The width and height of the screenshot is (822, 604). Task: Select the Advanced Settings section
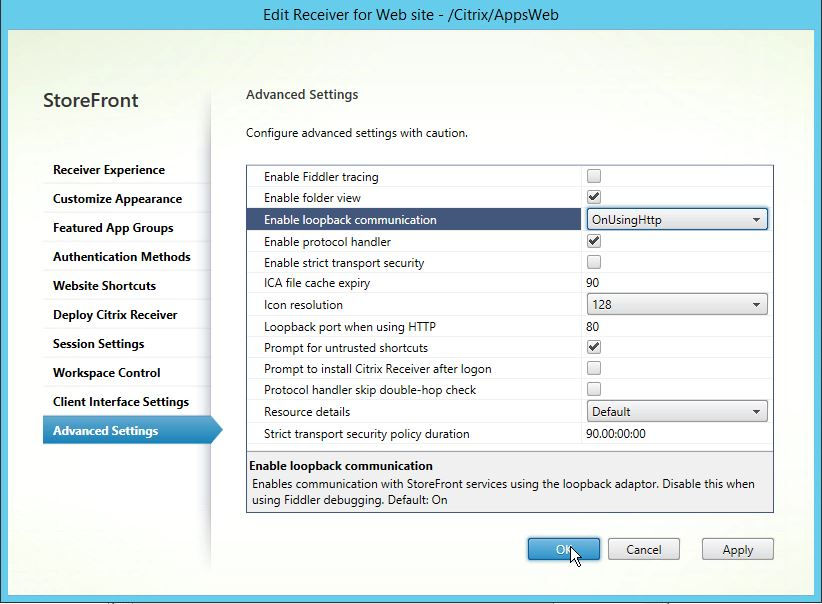pos(132,430)
